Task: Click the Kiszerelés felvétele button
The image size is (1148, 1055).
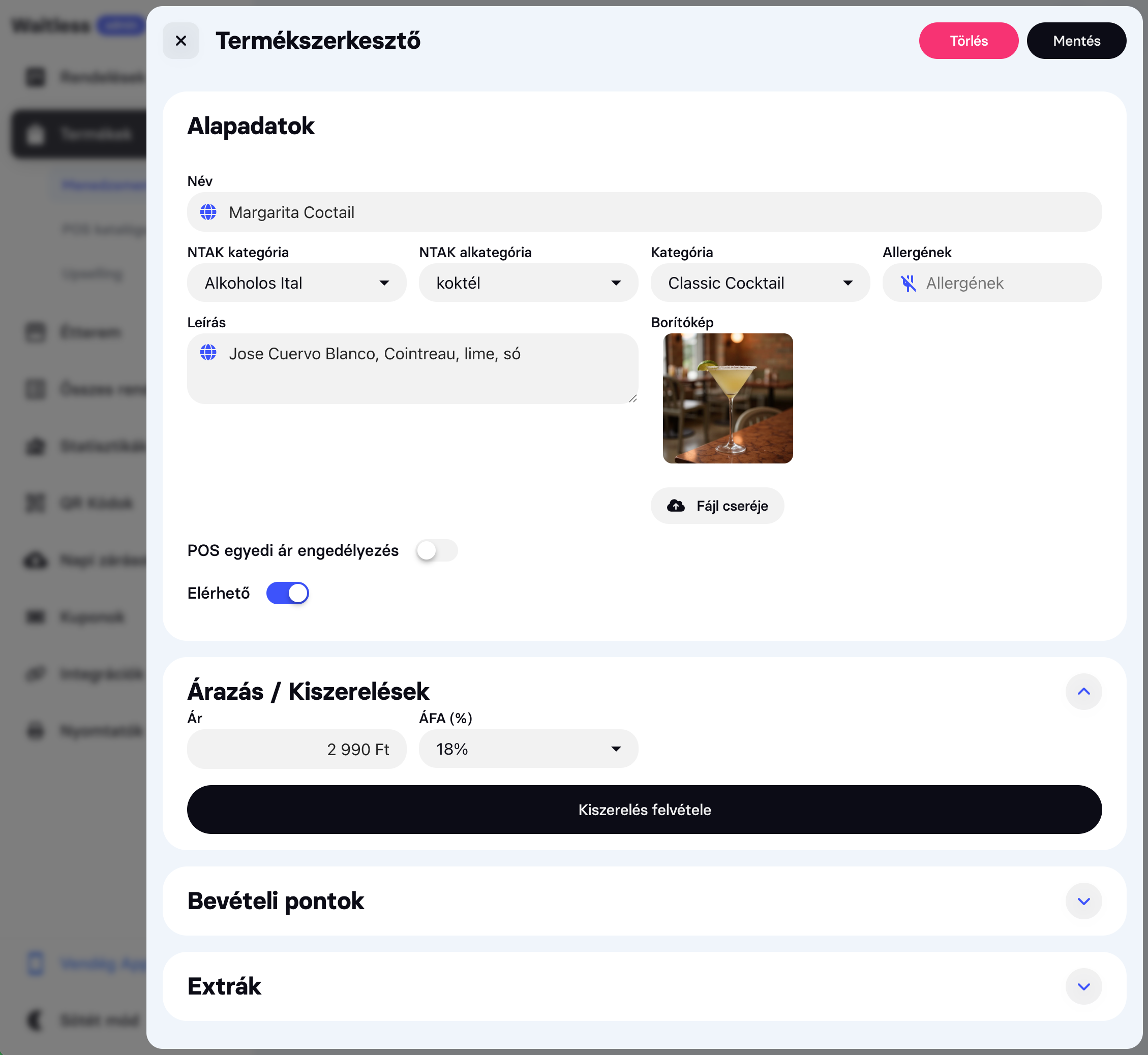Action: 644,810
